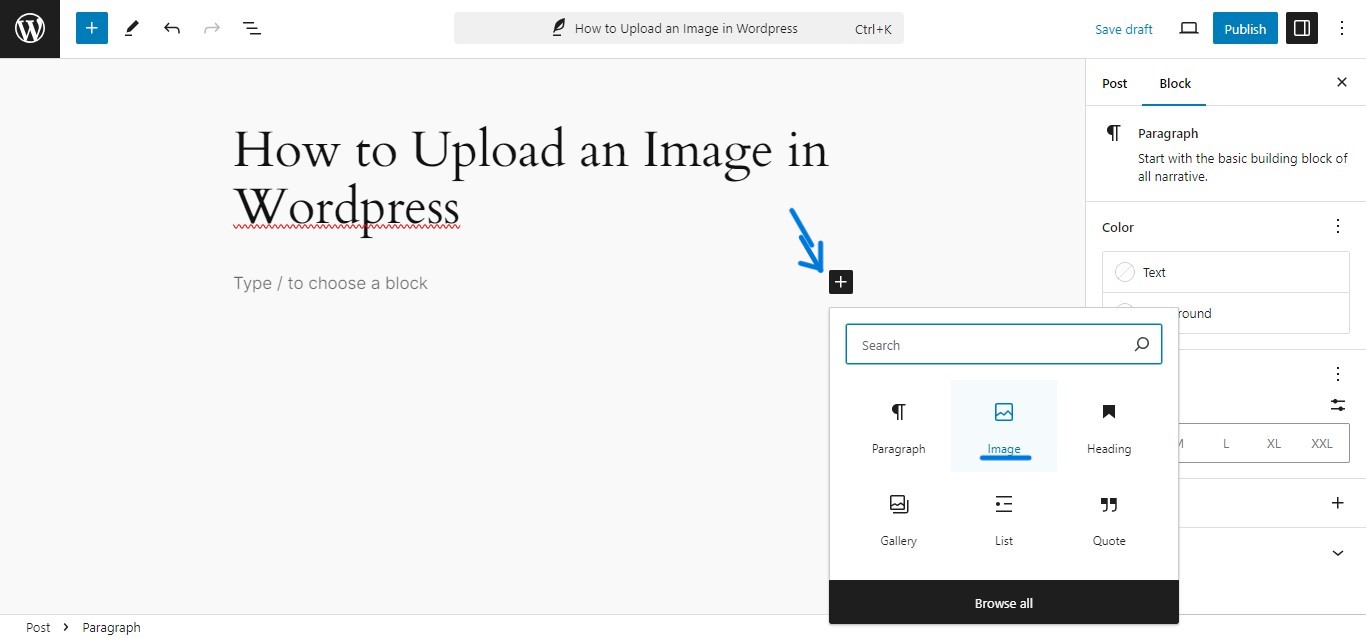
Task: Toggle the blue block inserter button
Action: (x=92, y=29)
